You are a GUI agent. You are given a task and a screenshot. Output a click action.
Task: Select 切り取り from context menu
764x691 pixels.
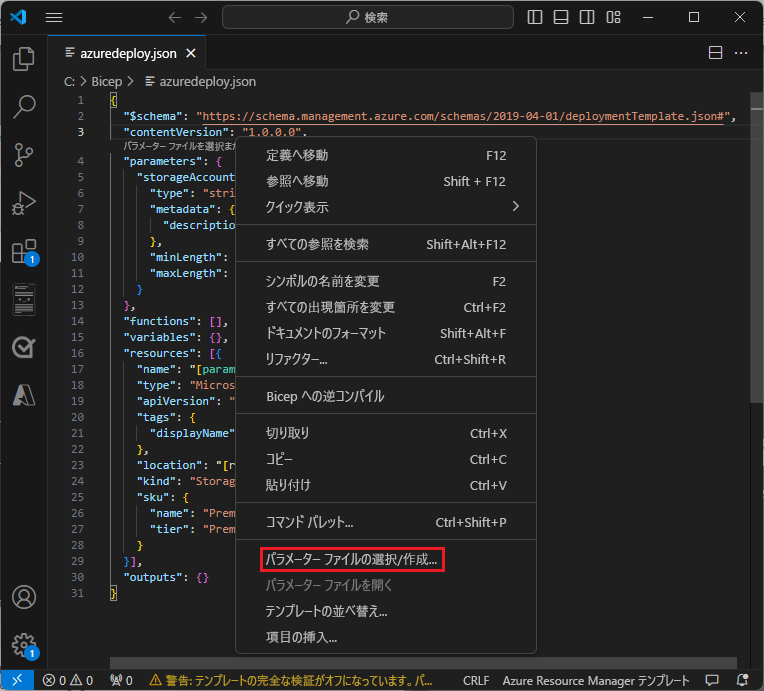[x=385, y=433]
